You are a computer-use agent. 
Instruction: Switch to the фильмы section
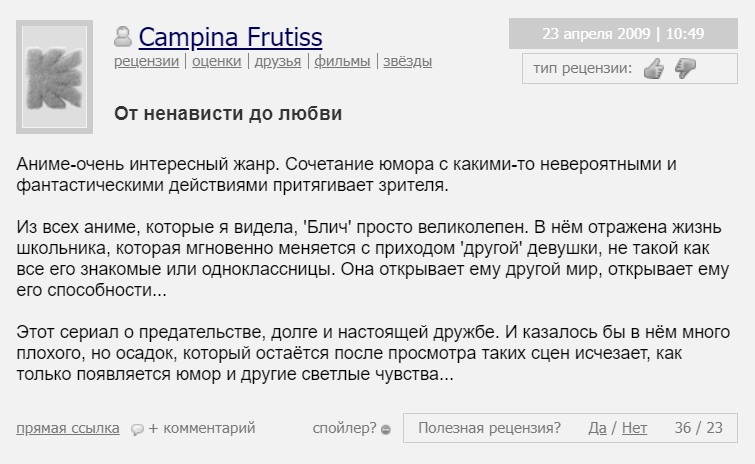click(342, 61)
